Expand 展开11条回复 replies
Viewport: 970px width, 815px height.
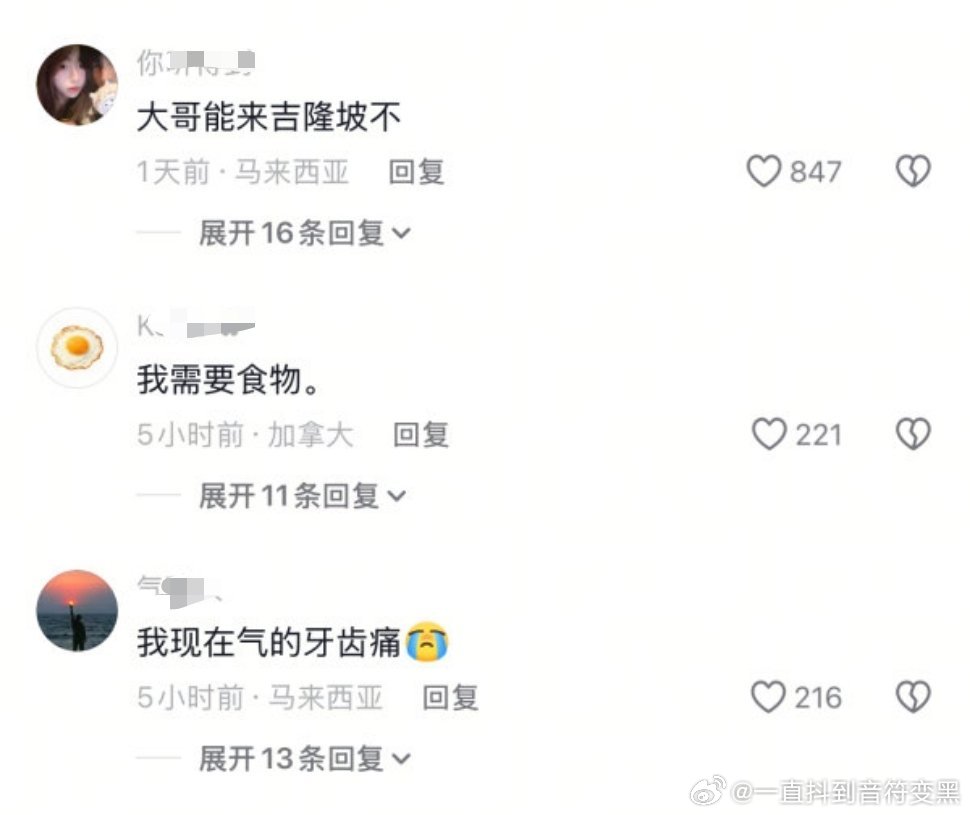302,496
